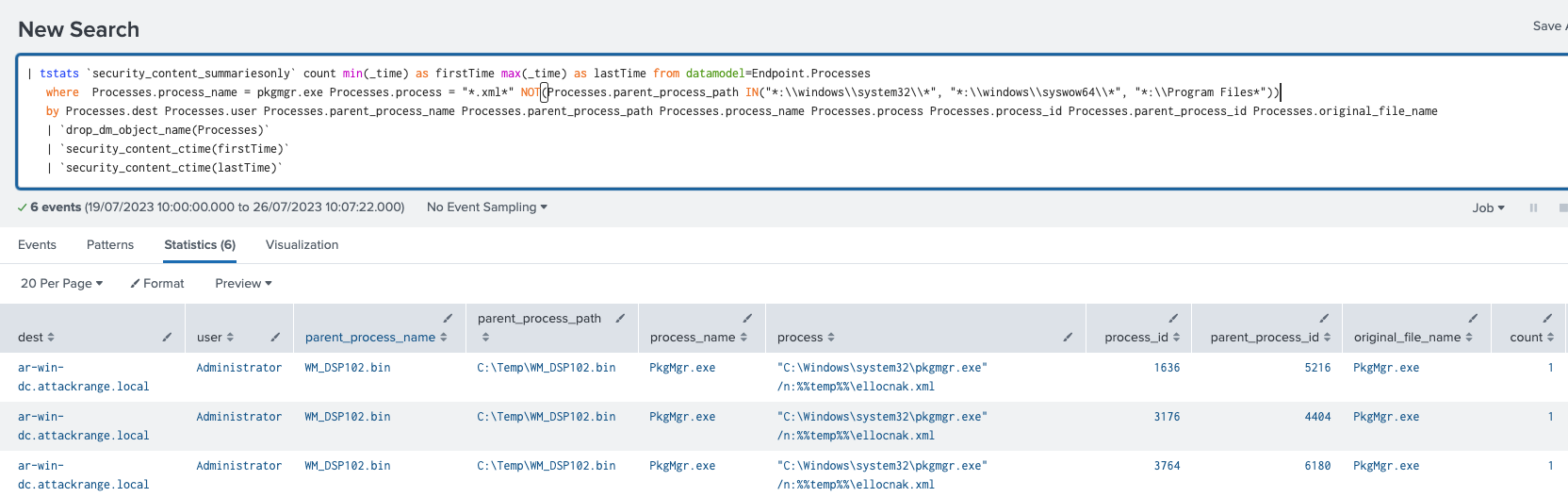Image resolution: width=1568 pixels, height=497 pixels.
Task: Open the Format options button
Action: [x=157, y=284]
